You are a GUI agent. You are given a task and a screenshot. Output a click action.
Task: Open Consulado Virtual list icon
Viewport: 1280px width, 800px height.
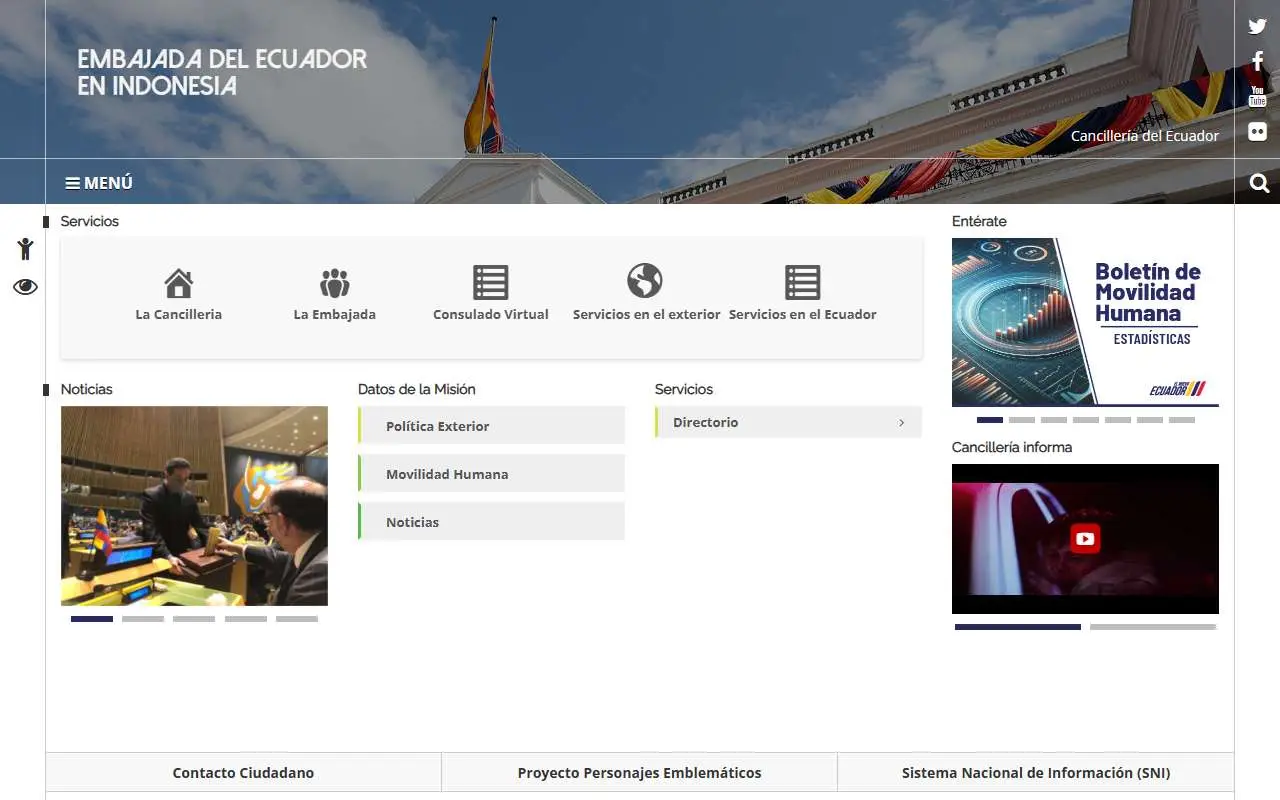(491, 282)
